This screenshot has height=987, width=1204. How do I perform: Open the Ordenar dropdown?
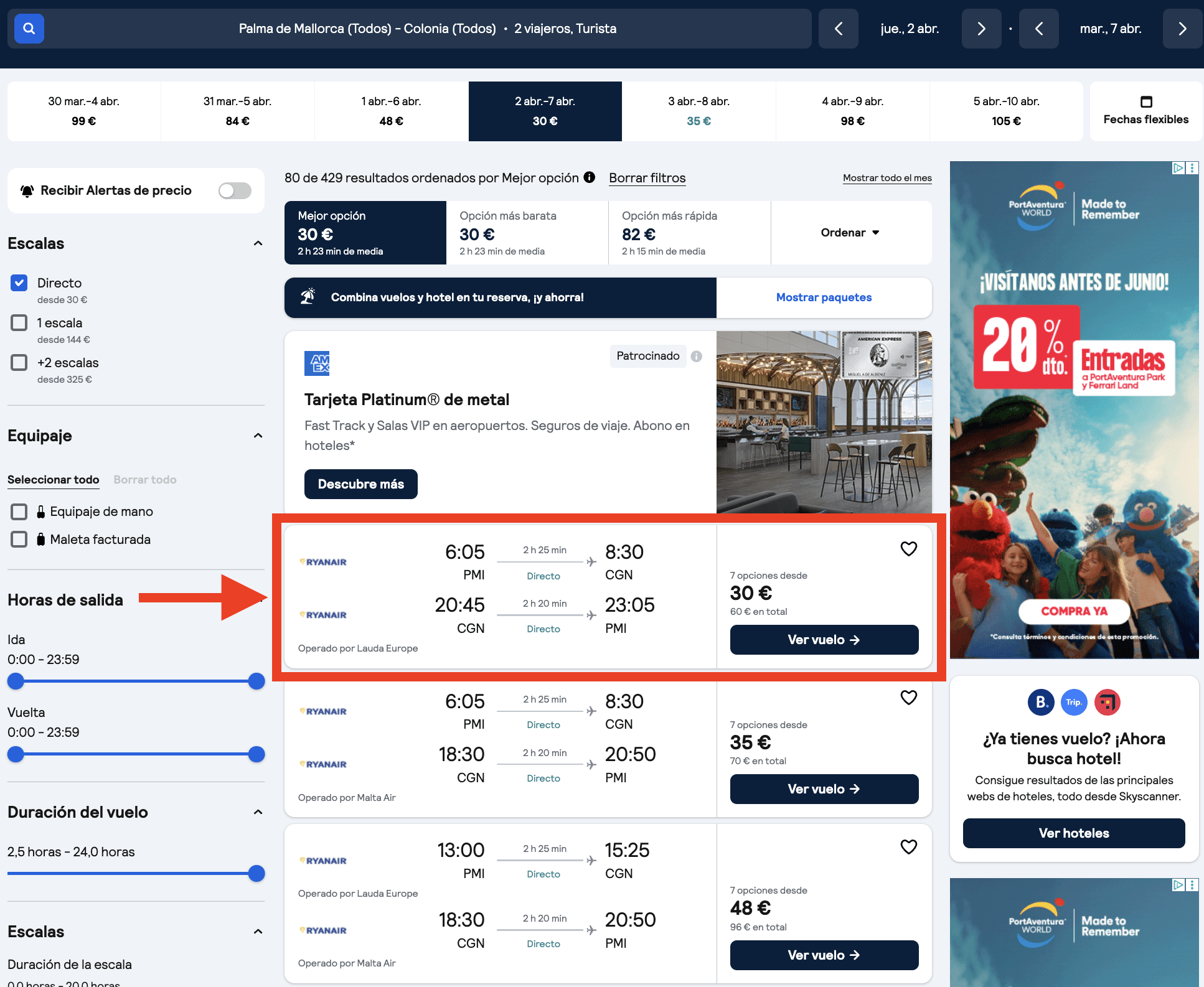[x=850, y=233]
